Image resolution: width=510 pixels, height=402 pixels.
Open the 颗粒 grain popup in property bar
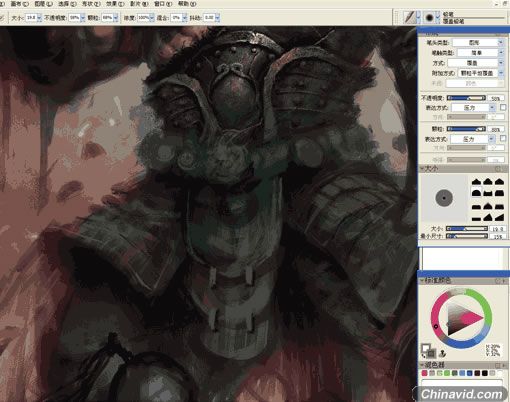(x=116, y=18)
